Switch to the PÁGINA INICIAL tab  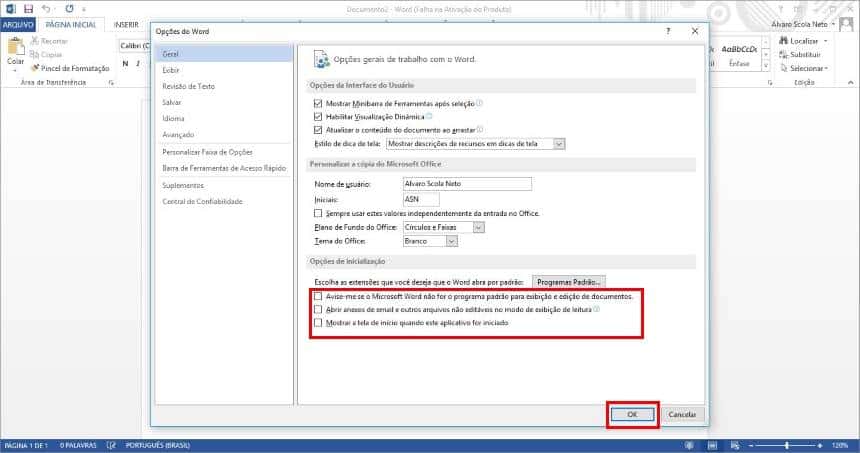71,25
